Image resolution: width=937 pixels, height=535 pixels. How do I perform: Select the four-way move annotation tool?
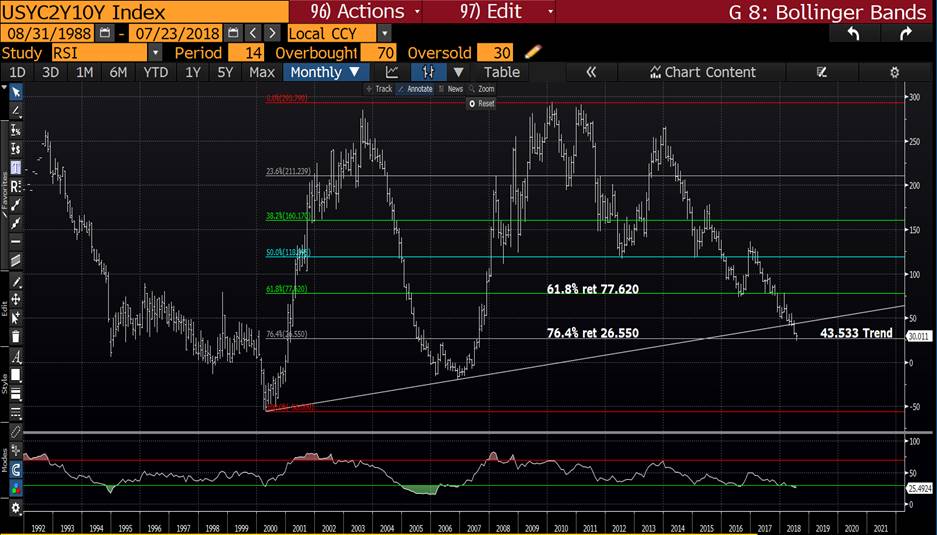[16, 299]
